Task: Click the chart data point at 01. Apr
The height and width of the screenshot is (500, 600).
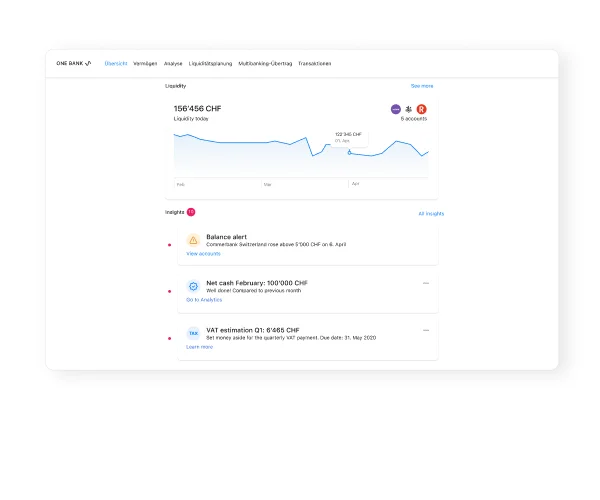Action: pos(349,152)
